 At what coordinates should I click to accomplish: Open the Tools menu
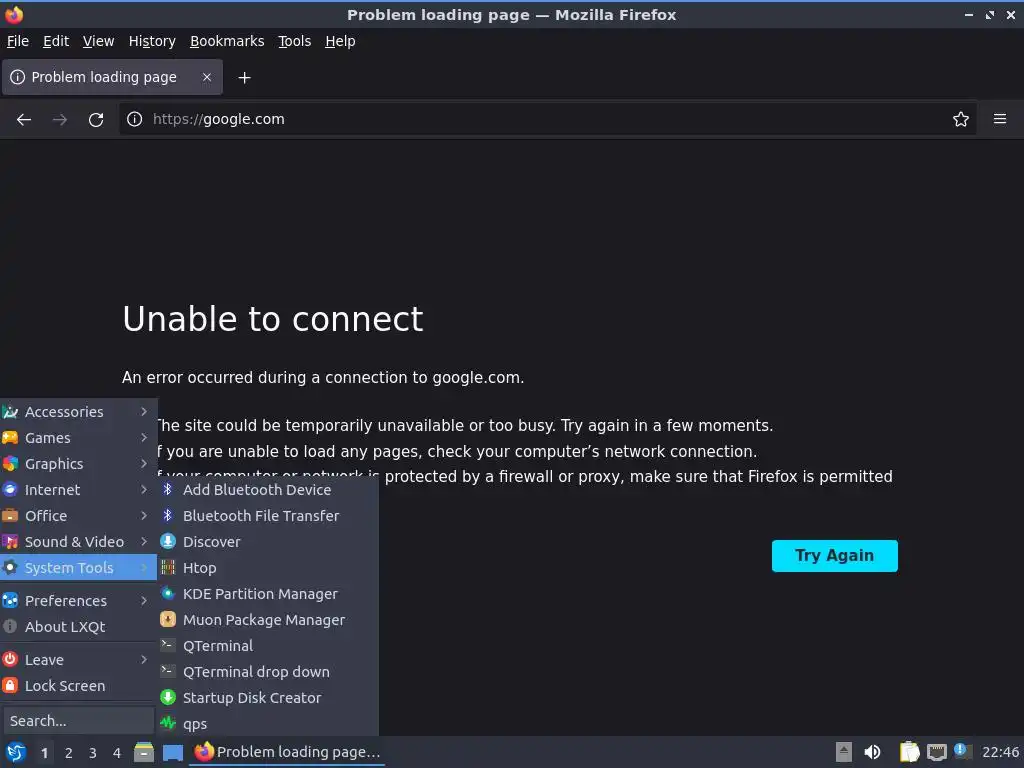[295, 41]
